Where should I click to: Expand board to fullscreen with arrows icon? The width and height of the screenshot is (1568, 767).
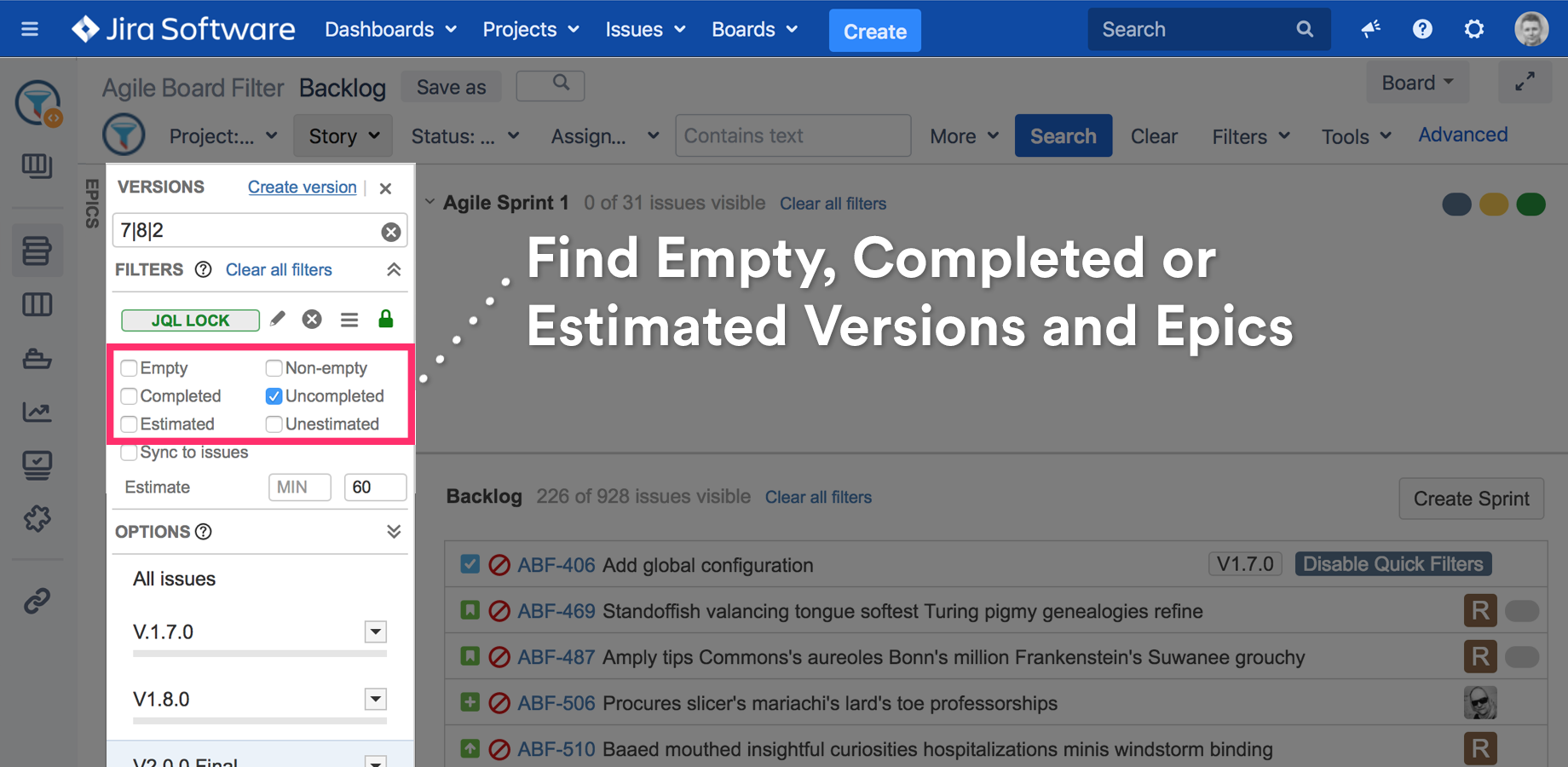pos(1525,82)
